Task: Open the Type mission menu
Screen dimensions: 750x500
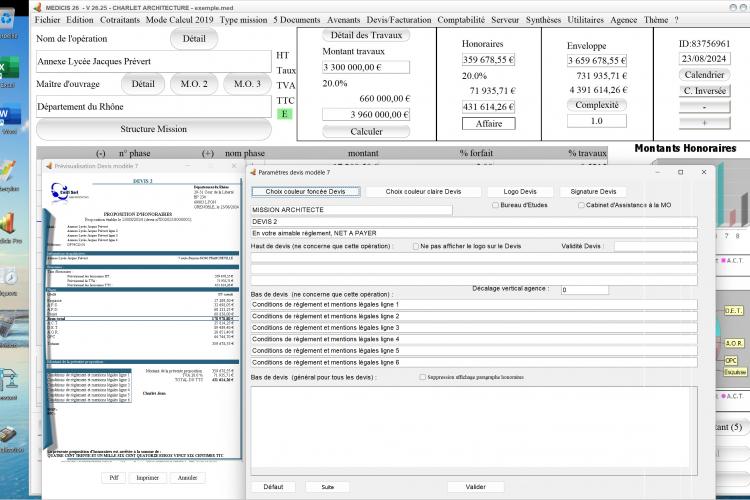Action: (243, 20)
